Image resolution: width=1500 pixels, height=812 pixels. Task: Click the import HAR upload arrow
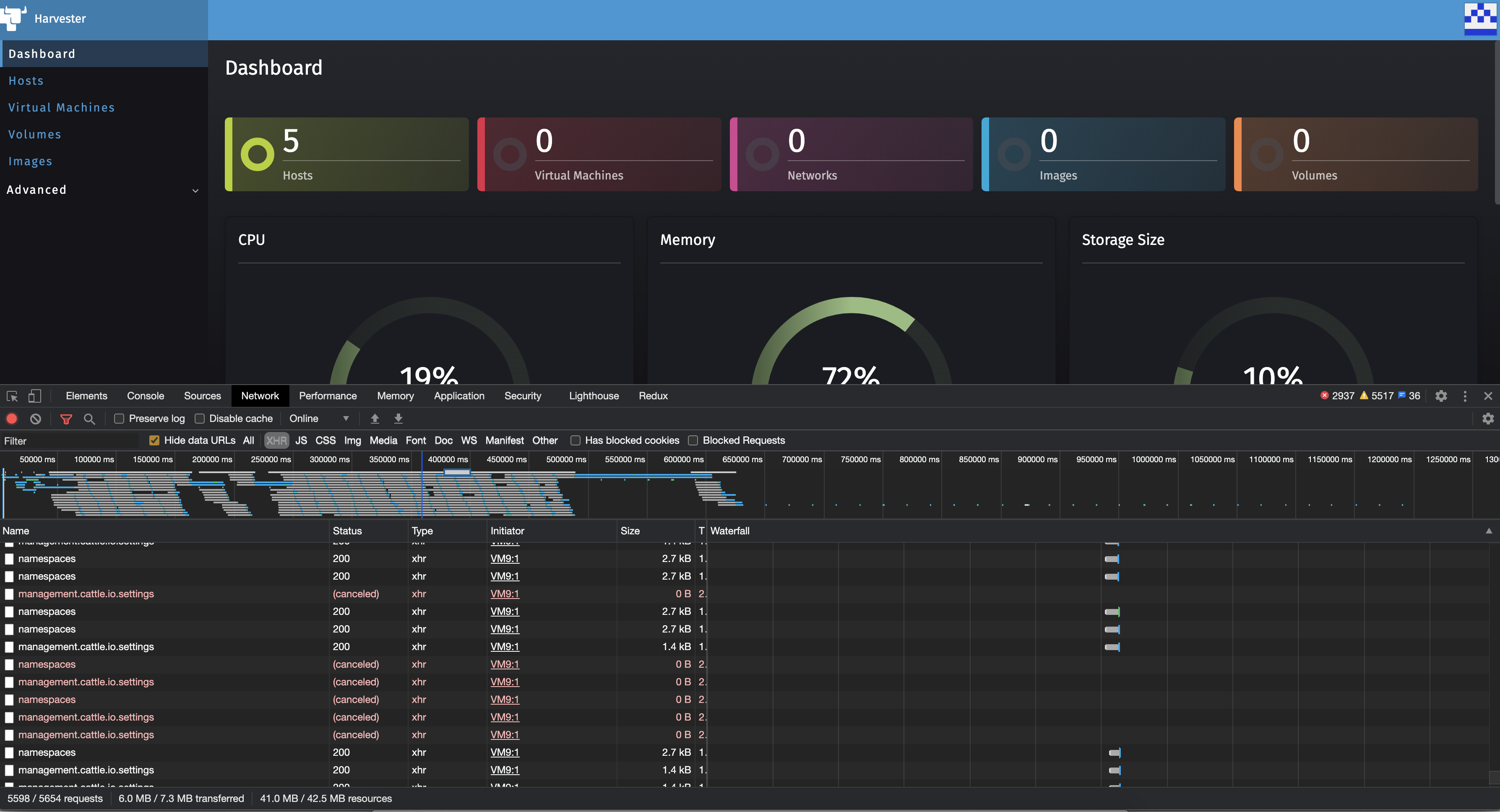(375, 419)
